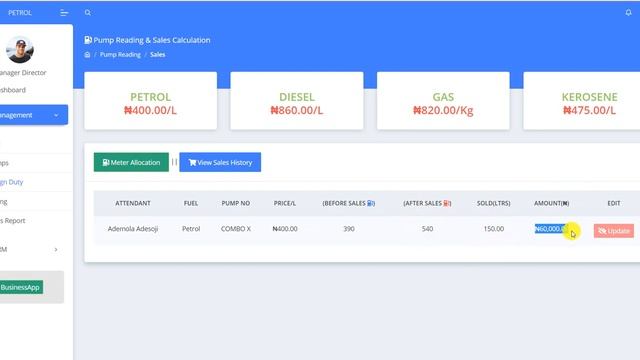Click the PETROL brand logo text
The width and height of the screenshot is (640, 360).
click(x=20, y=13)
